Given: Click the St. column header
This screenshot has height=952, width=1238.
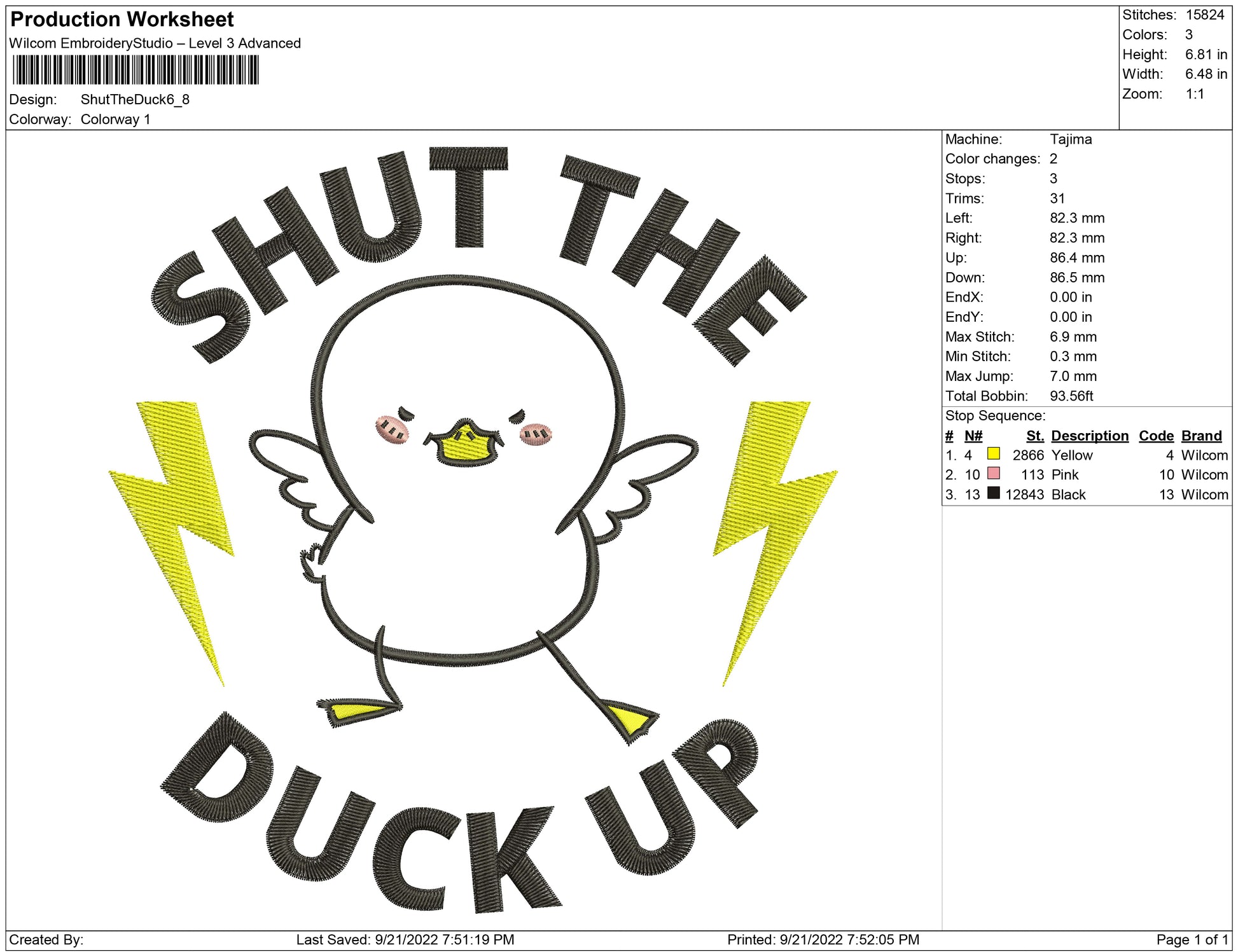Looking at the screenshot, I should tap(1034, 436).
